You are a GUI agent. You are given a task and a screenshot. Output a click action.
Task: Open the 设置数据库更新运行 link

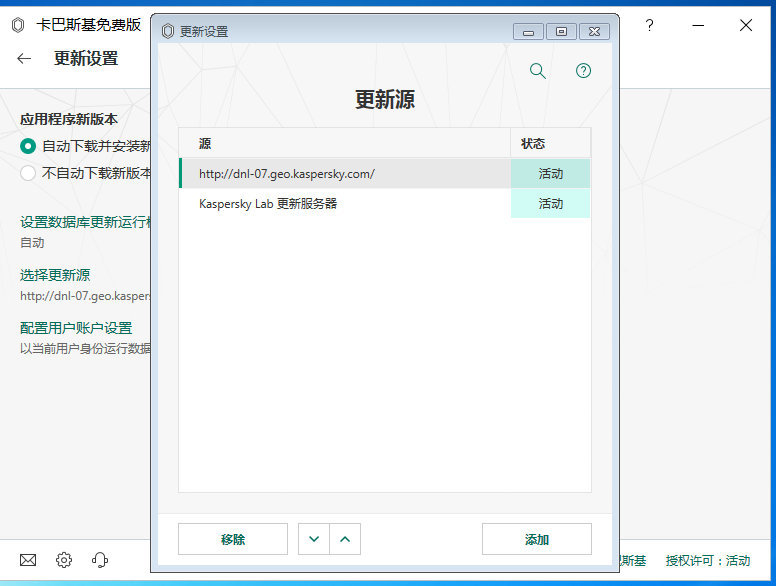pos(85,222)
